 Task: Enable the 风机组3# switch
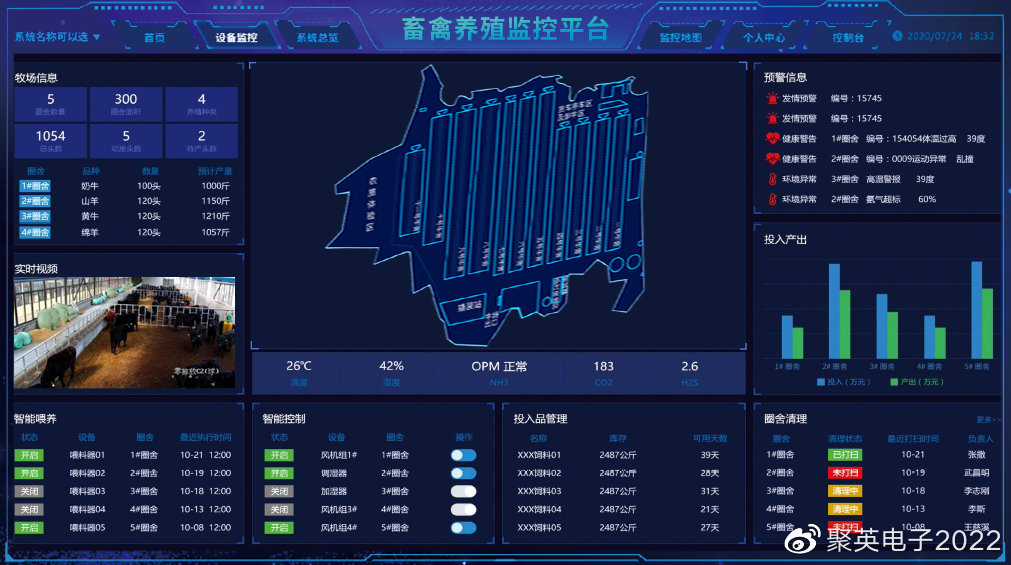click(463, 510)
